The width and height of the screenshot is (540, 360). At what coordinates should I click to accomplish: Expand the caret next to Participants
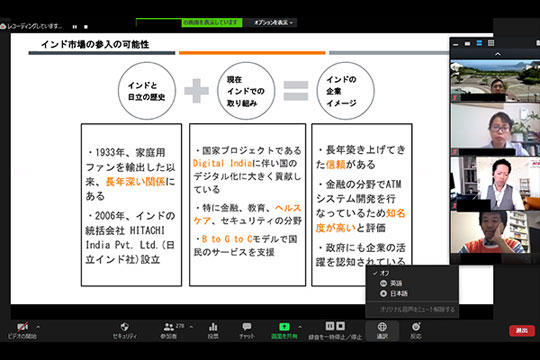pos(191,327)
